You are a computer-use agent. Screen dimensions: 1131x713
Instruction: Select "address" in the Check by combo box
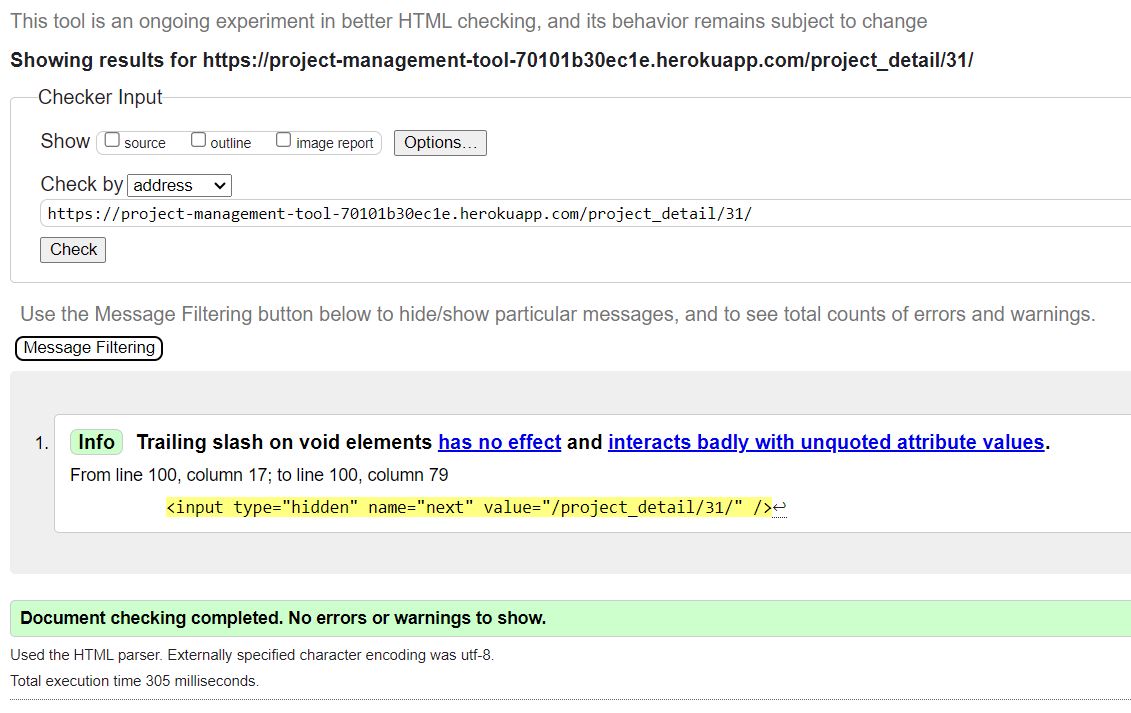coord(179,185)
